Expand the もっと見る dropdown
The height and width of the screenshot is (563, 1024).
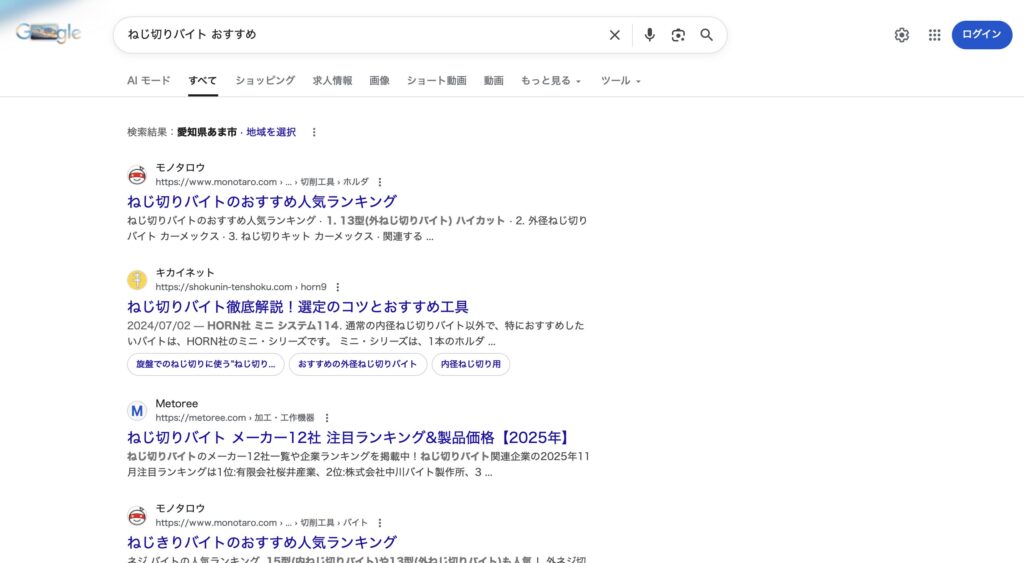pos(550,81)
